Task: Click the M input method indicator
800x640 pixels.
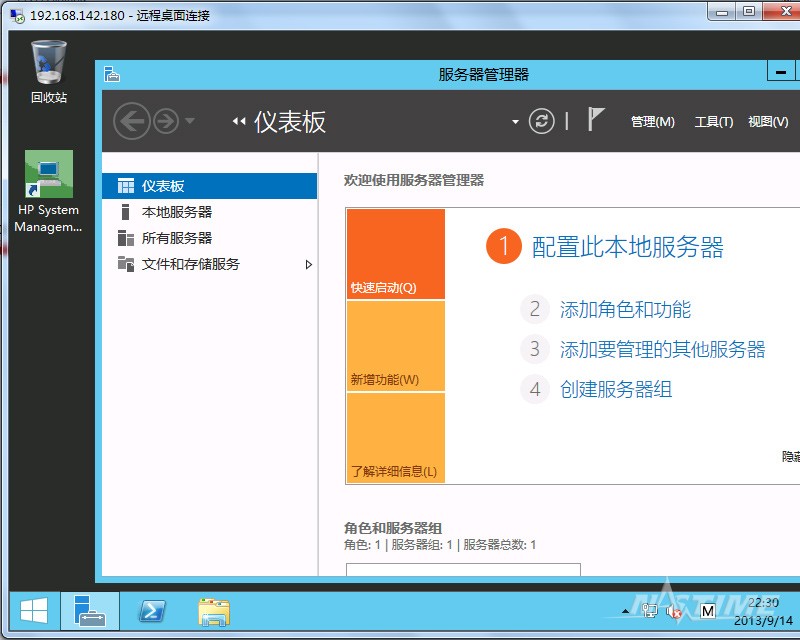Action: (708, 611)
